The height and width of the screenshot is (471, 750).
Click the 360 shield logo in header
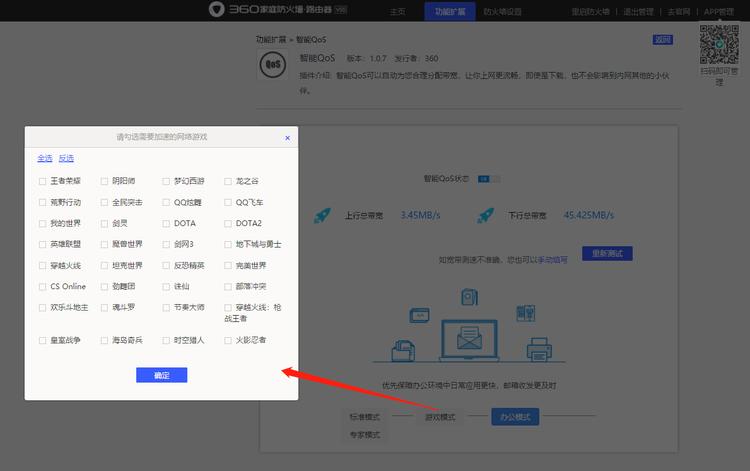pyautogui.click(x=217, y=9)
